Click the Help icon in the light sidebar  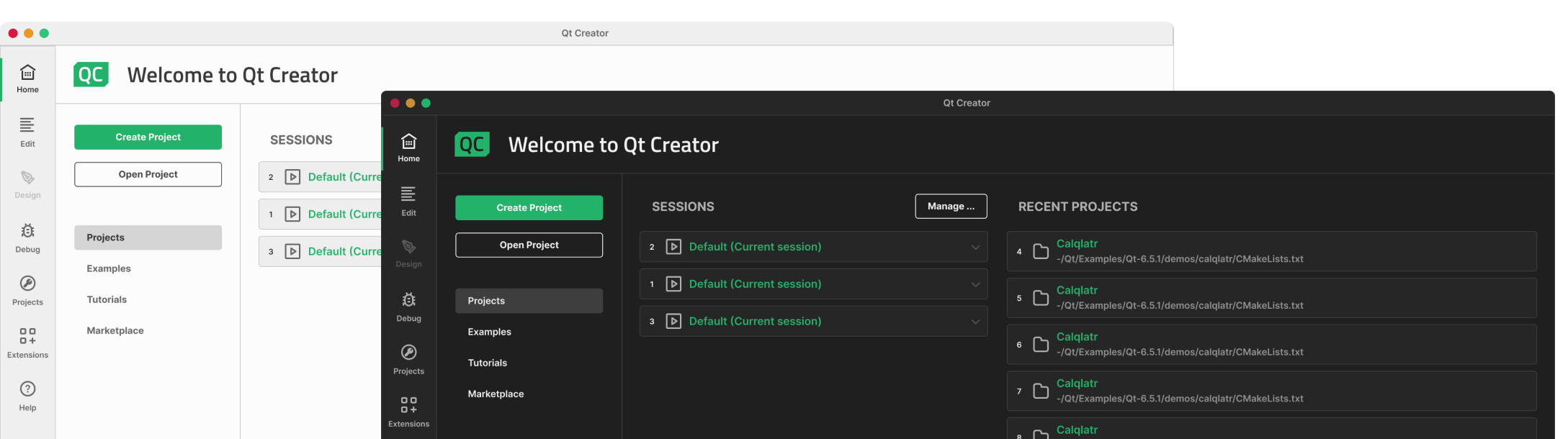27,389
